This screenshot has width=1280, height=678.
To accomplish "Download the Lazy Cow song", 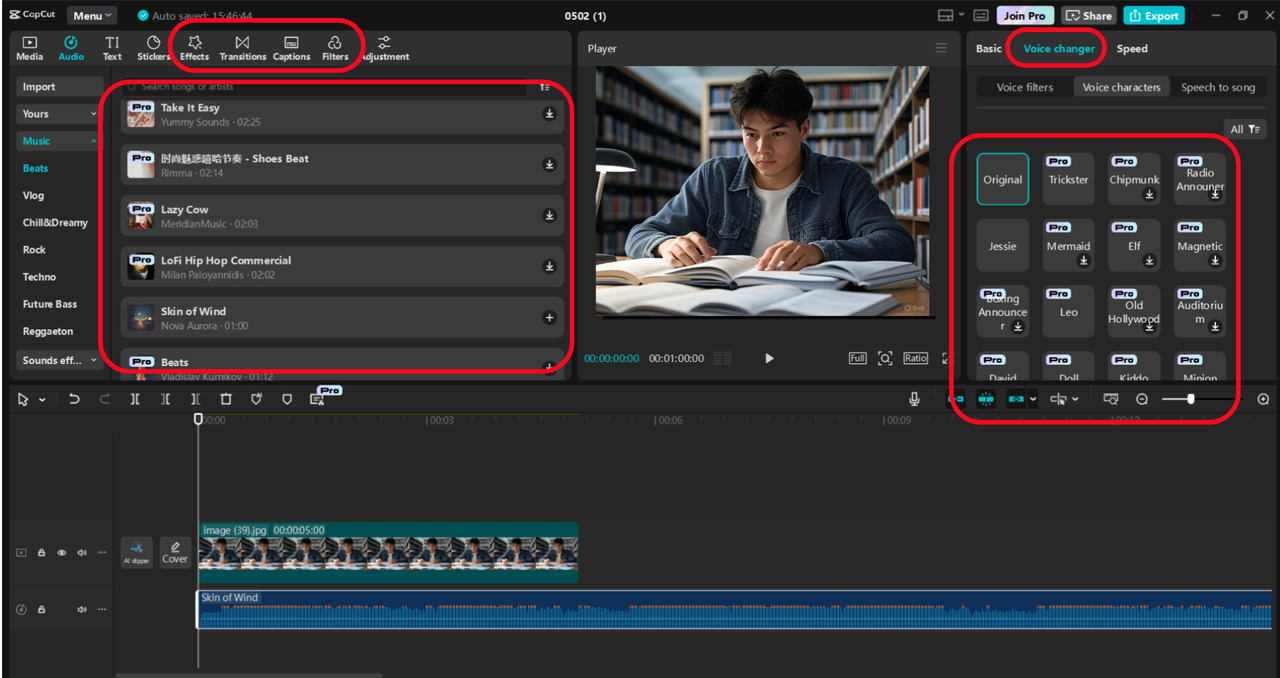I will pos(549,216).
